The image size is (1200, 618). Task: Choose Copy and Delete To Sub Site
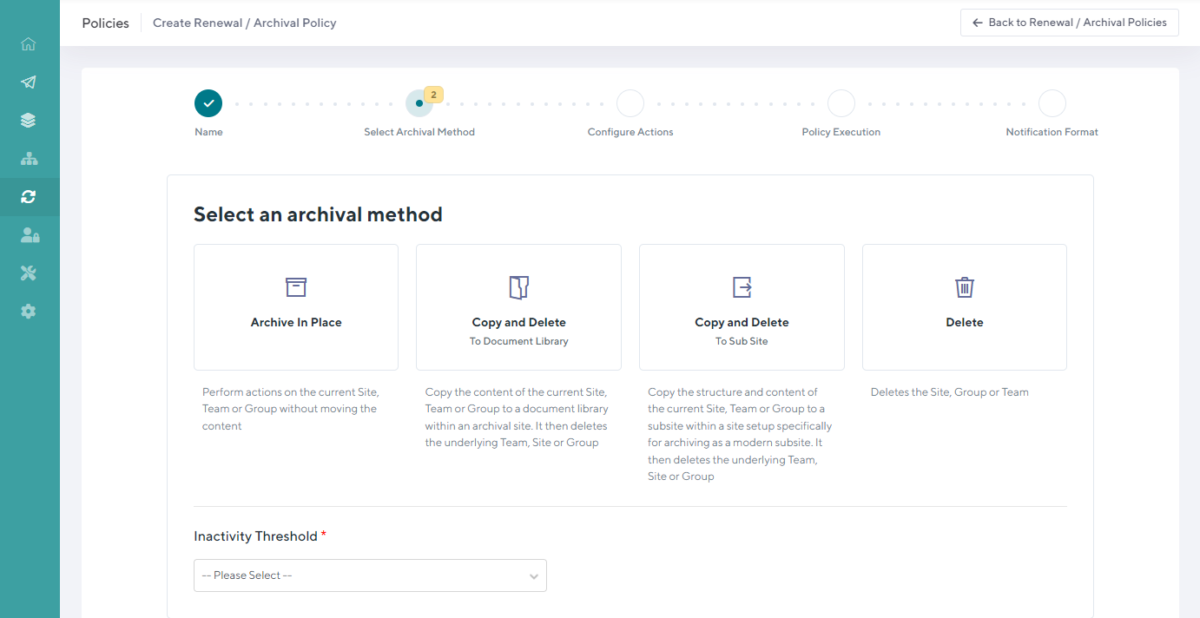(741, 307)
